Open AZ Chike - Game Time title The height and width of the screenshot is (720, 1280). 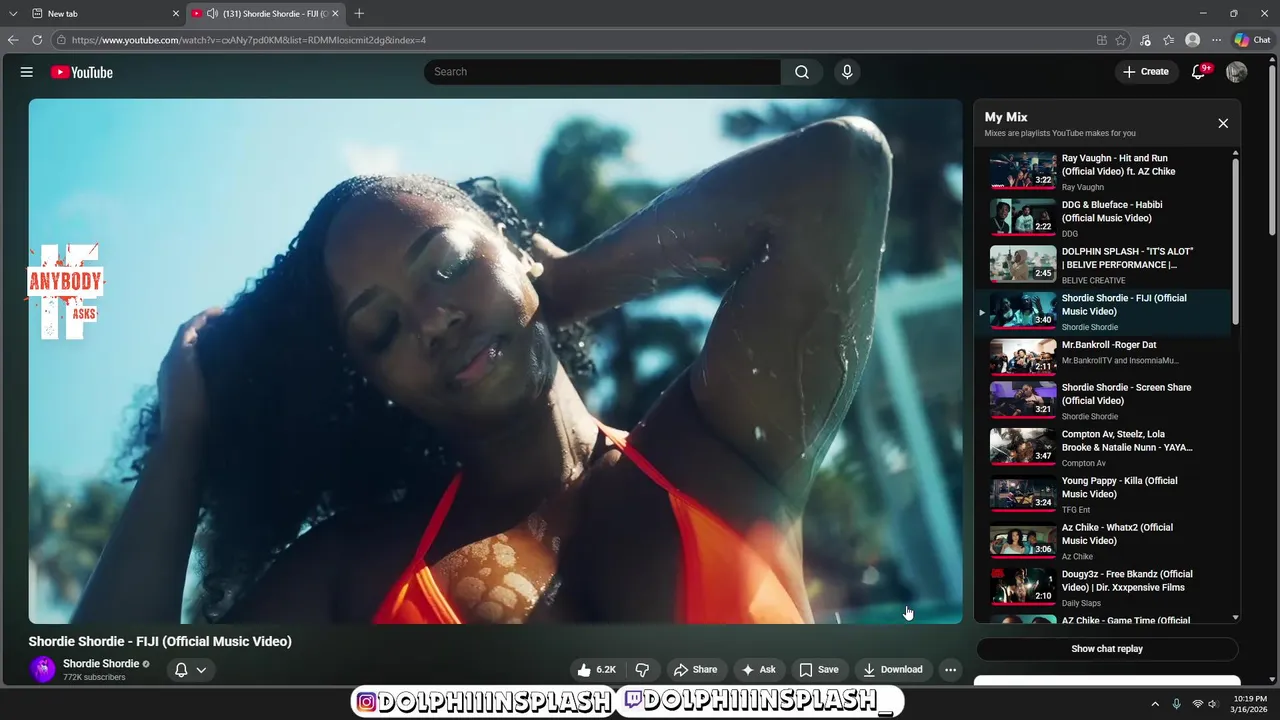[1126, 620]
